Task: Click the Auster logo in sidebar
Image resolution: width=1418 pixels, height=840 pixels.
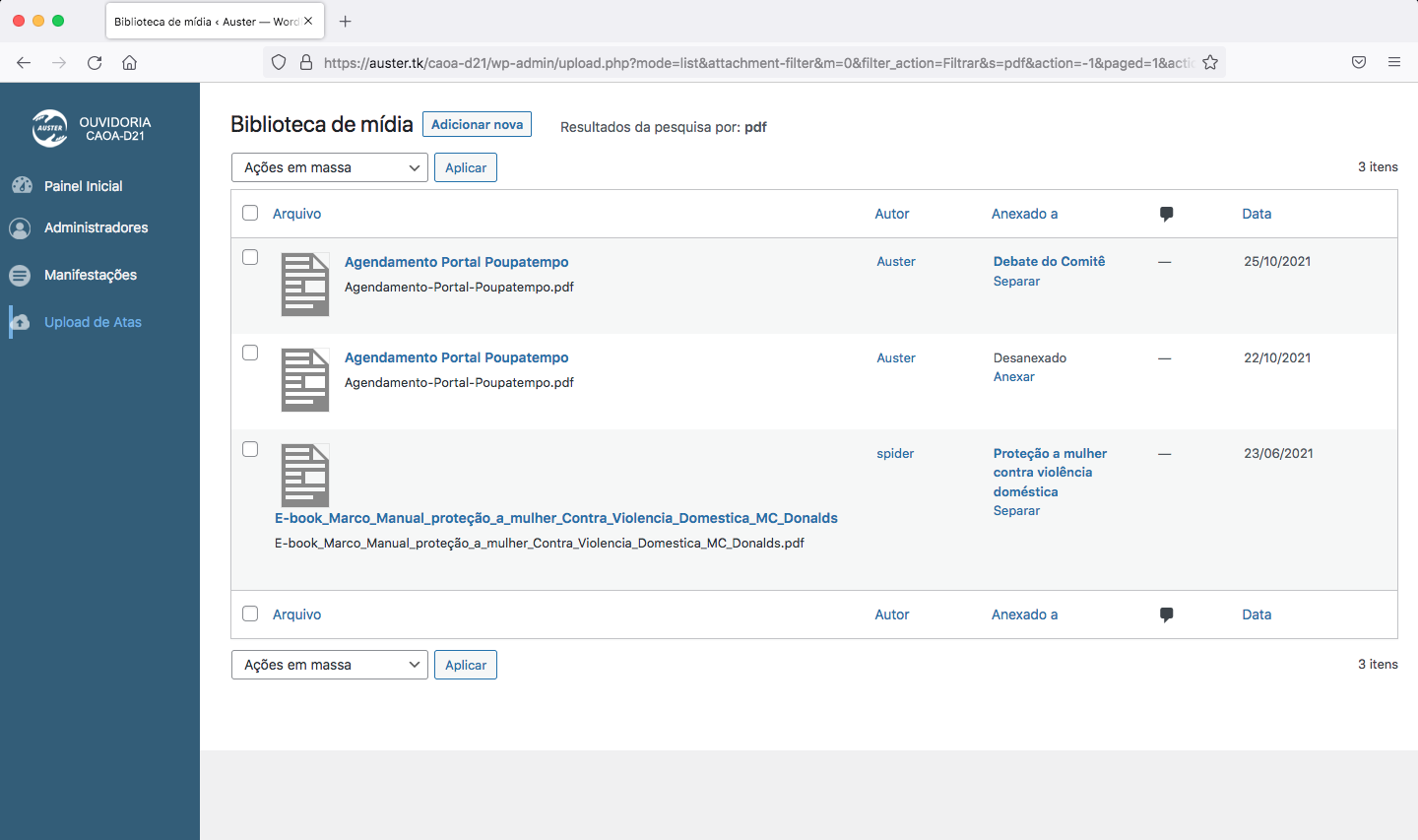Action: (49, 128)
